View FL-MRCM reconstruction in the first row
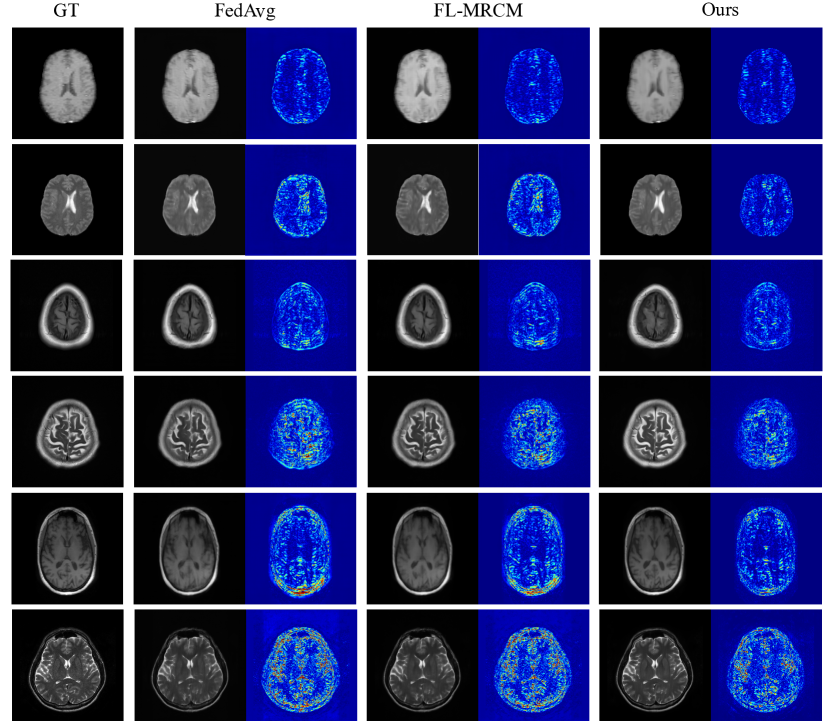The width and height of the screenshot is (831, 726). pos(422,83)
